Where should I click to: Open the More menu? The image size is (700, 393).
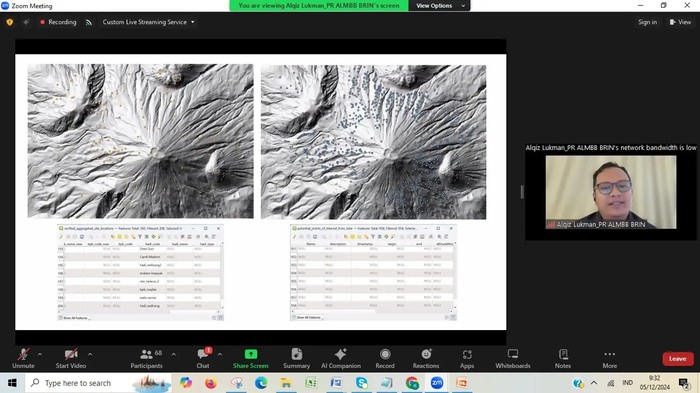[x=610, y=359]
